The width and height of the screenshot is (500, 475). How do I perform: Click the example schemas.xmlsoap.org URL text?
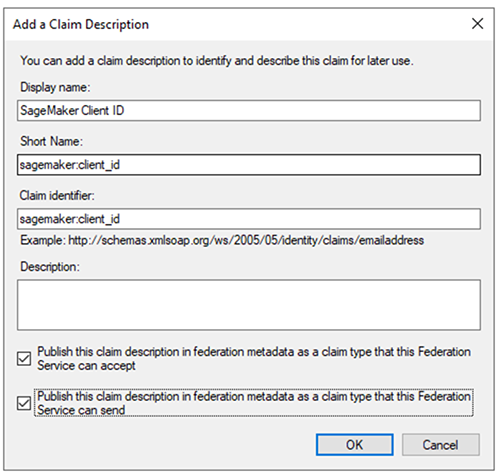click(x=246, y=240)
